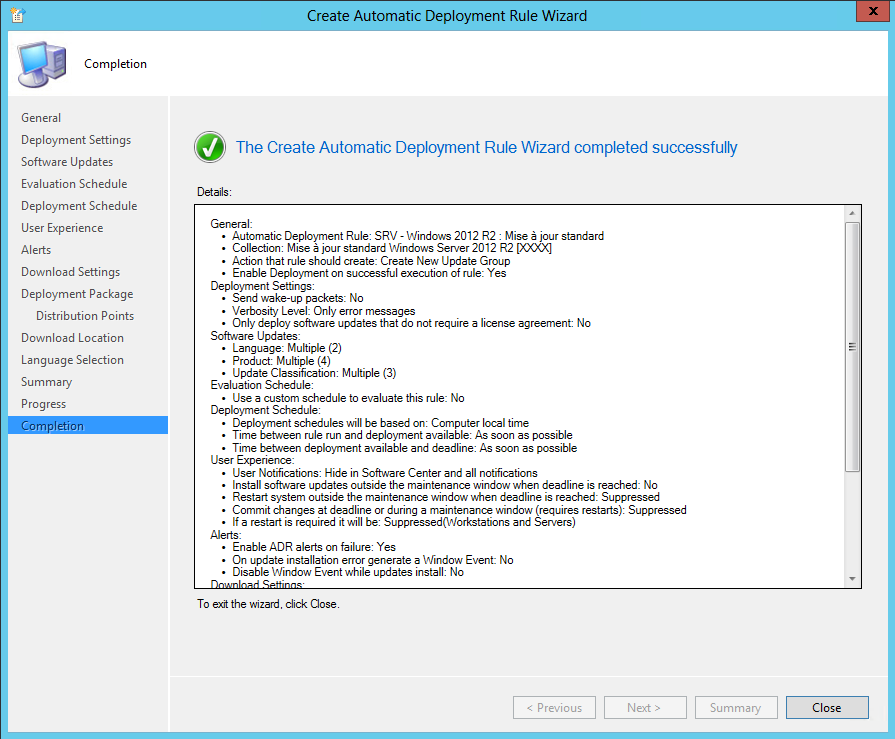Click the details scrollbar down arrow
Image resolution: width=895 pixels, height=739 pixels.
pos(852,579)
